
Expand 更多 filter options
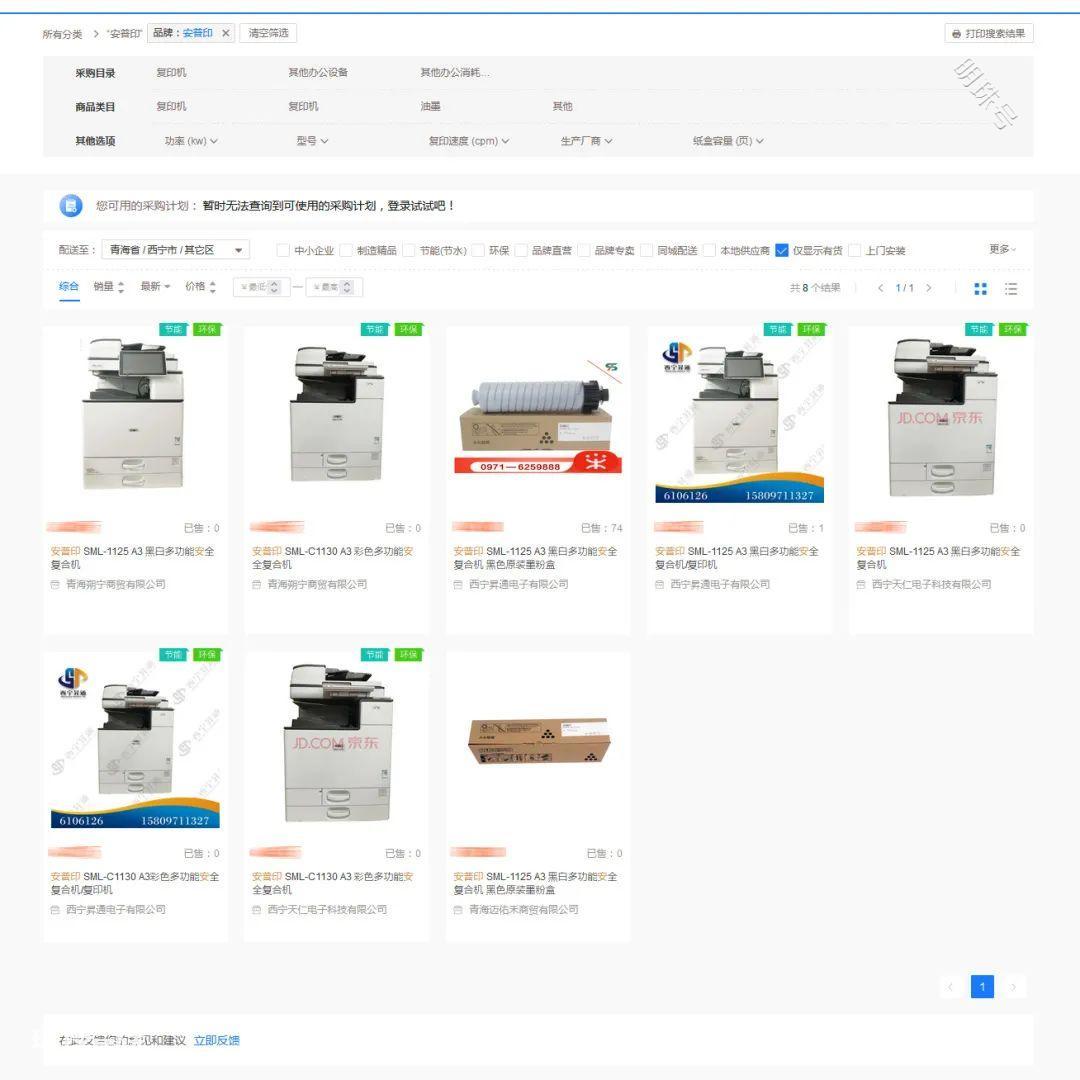(1002, 249)
